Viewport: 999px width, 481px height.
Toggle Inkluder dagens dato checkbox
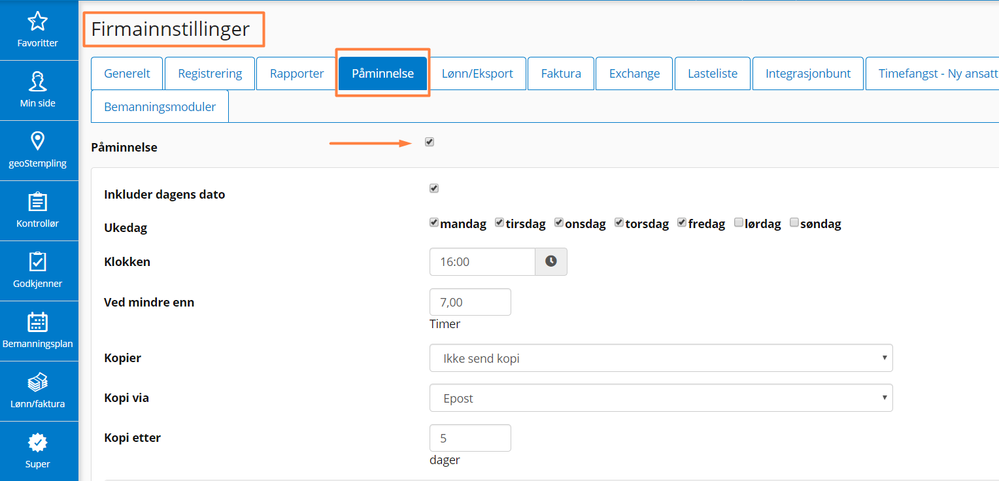(435, 189)
